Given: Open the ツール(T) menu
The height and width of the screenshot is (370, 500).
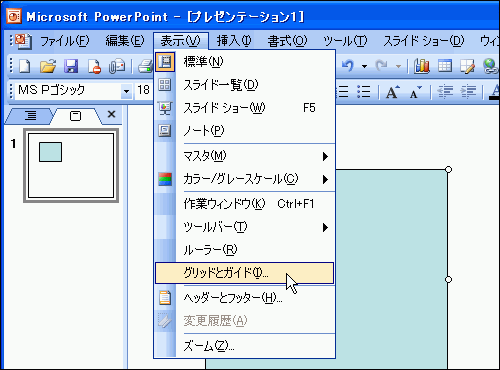Looking at the screenshot, I should tap(345, 41).
